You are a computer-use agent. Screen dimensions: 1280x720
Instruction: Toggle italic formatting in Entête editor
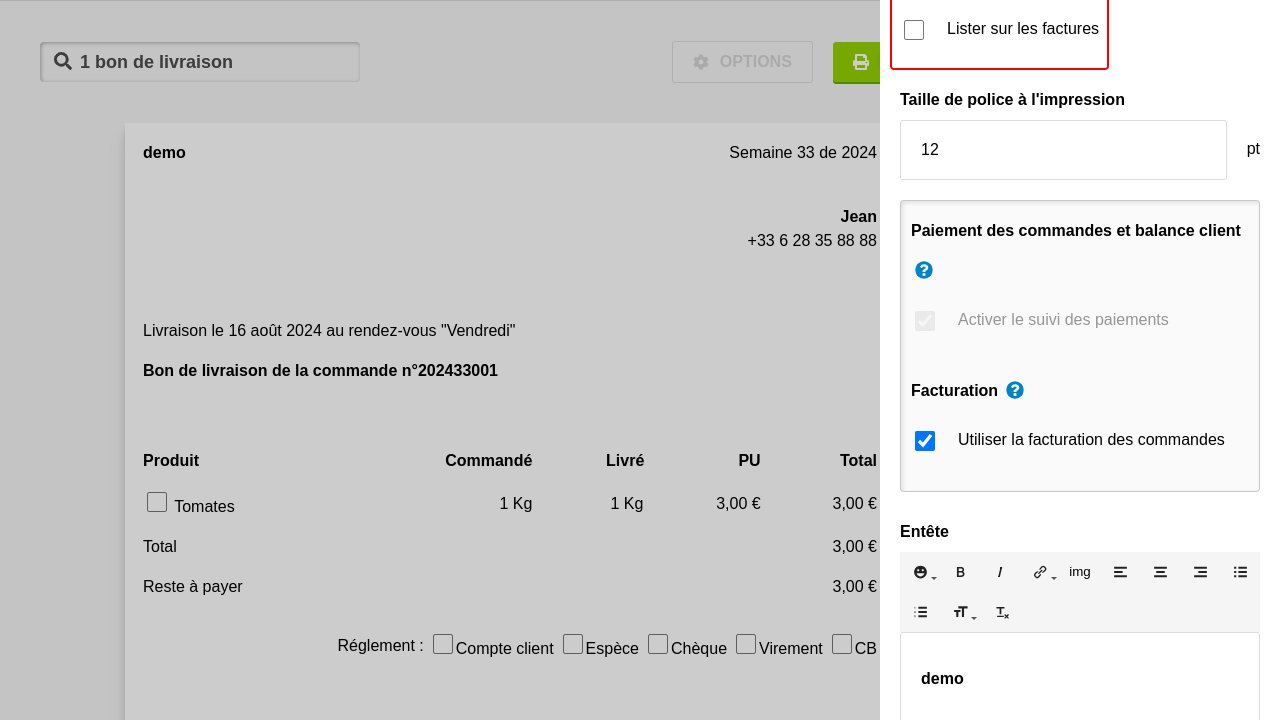coord(1000,572)
